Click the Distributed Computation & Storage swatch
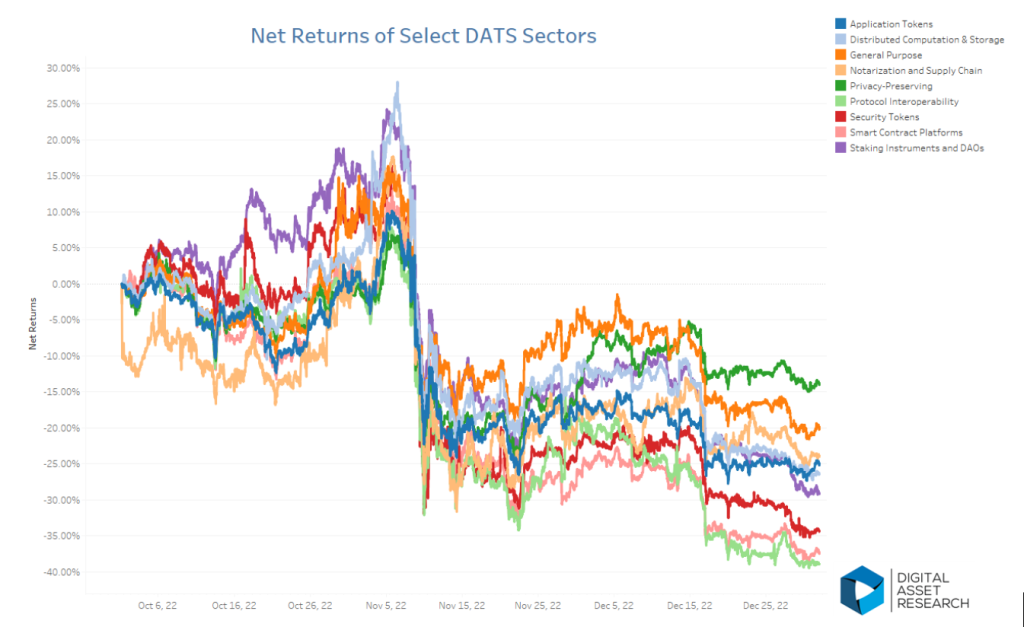 (x=840, y=39)
